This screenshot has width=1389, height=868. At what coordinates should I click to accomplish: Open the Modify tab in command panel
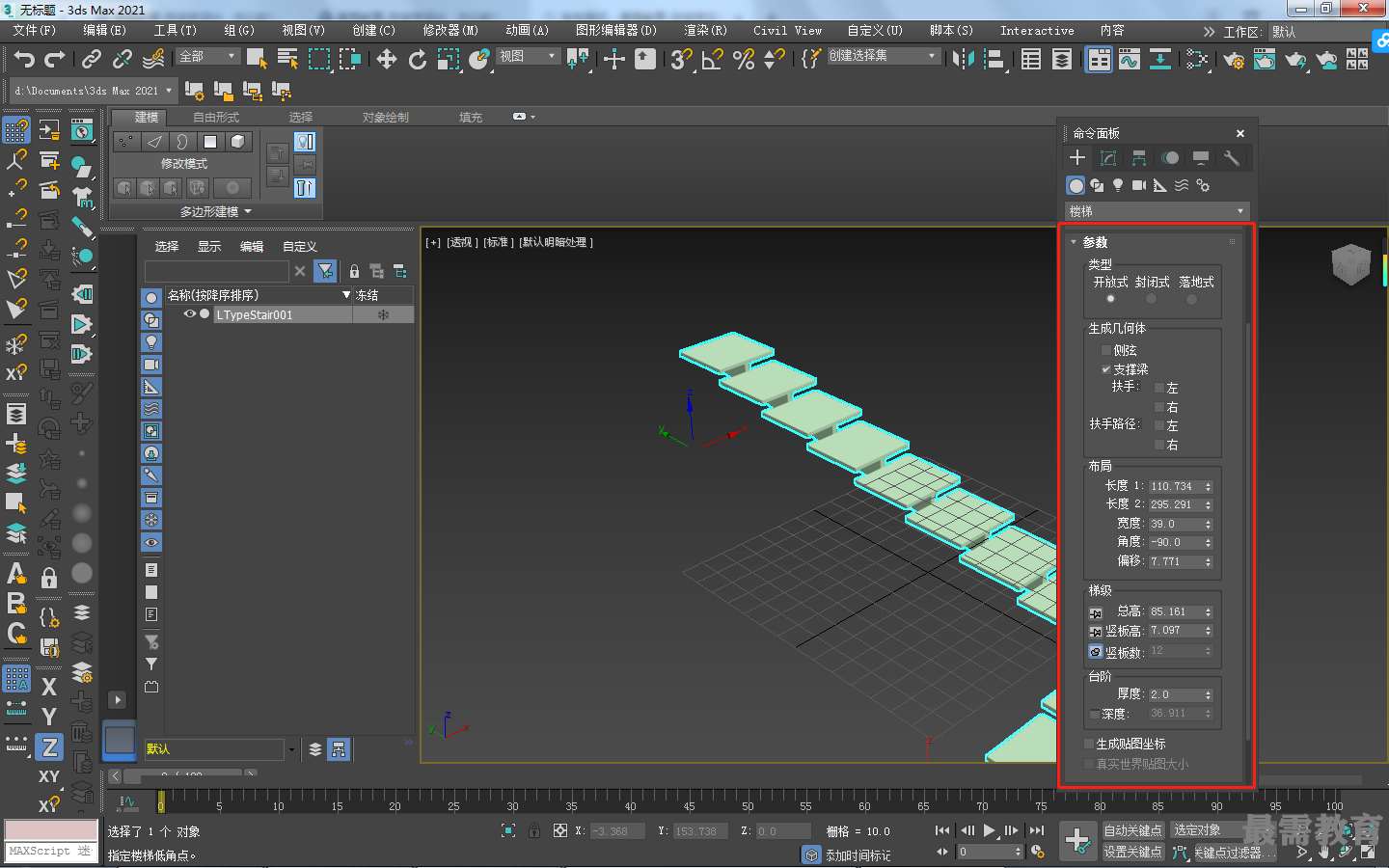(x=1108, y=158)
